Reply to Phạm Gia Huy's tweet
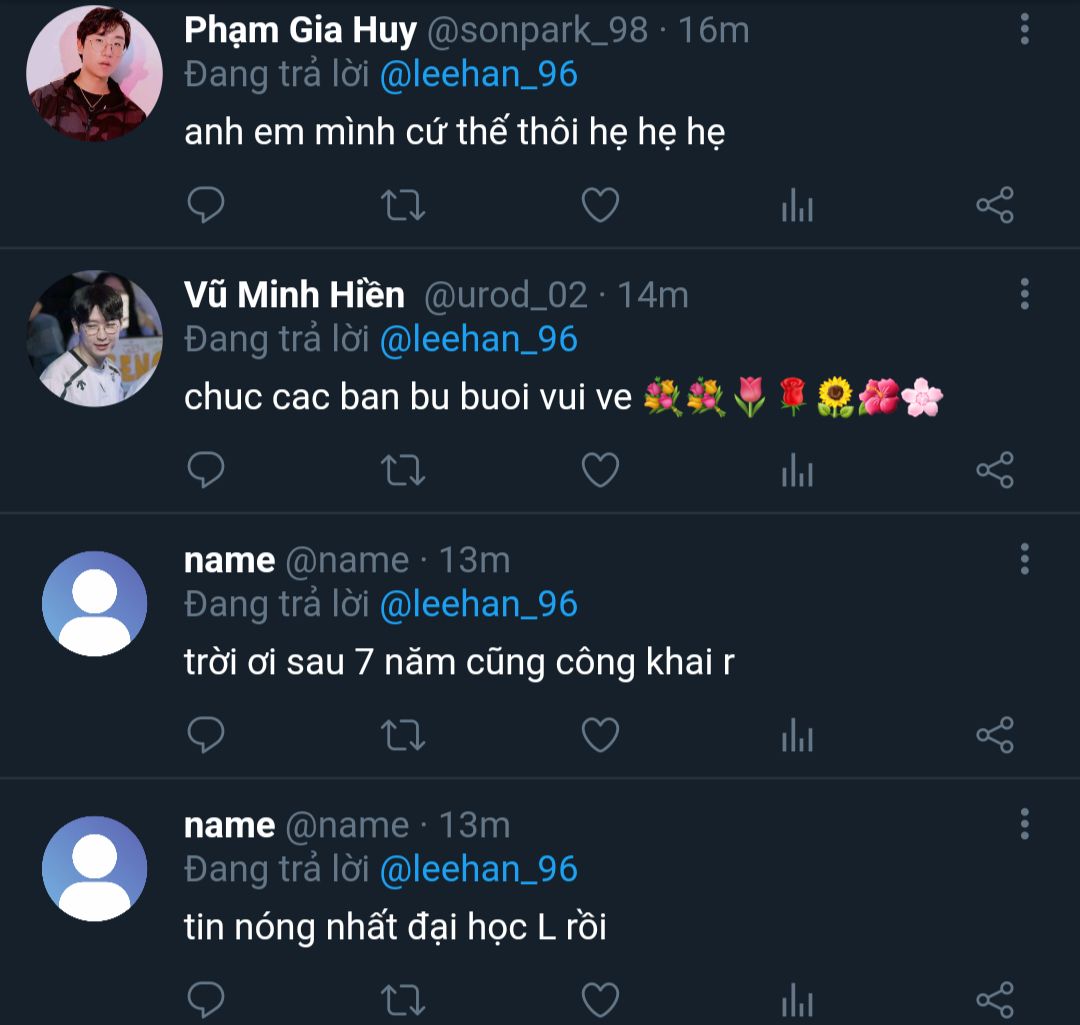The image size is (1080, 1025). tap(206, 205)
